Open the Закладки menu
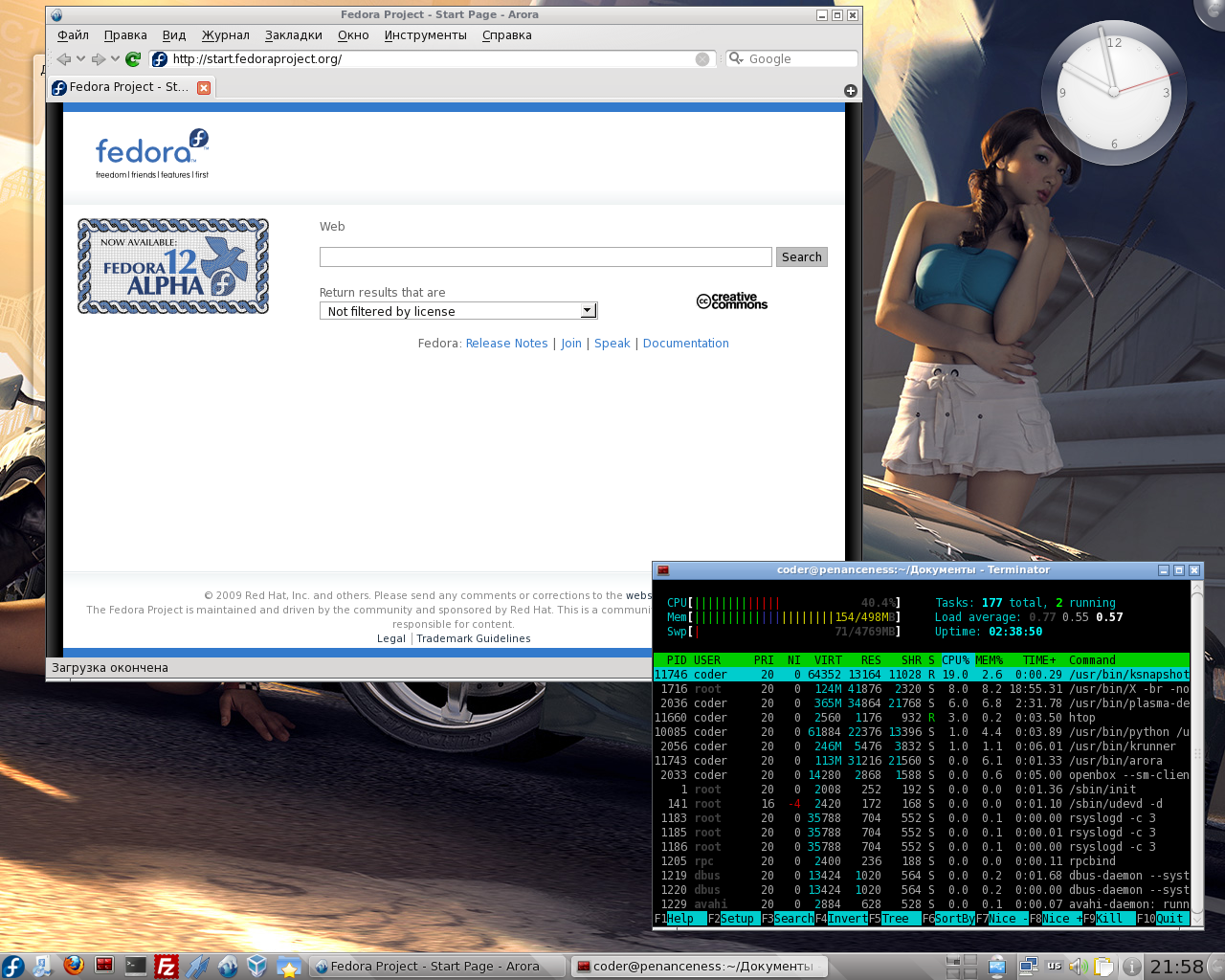Screen dimensions: 1225x980 293,35
